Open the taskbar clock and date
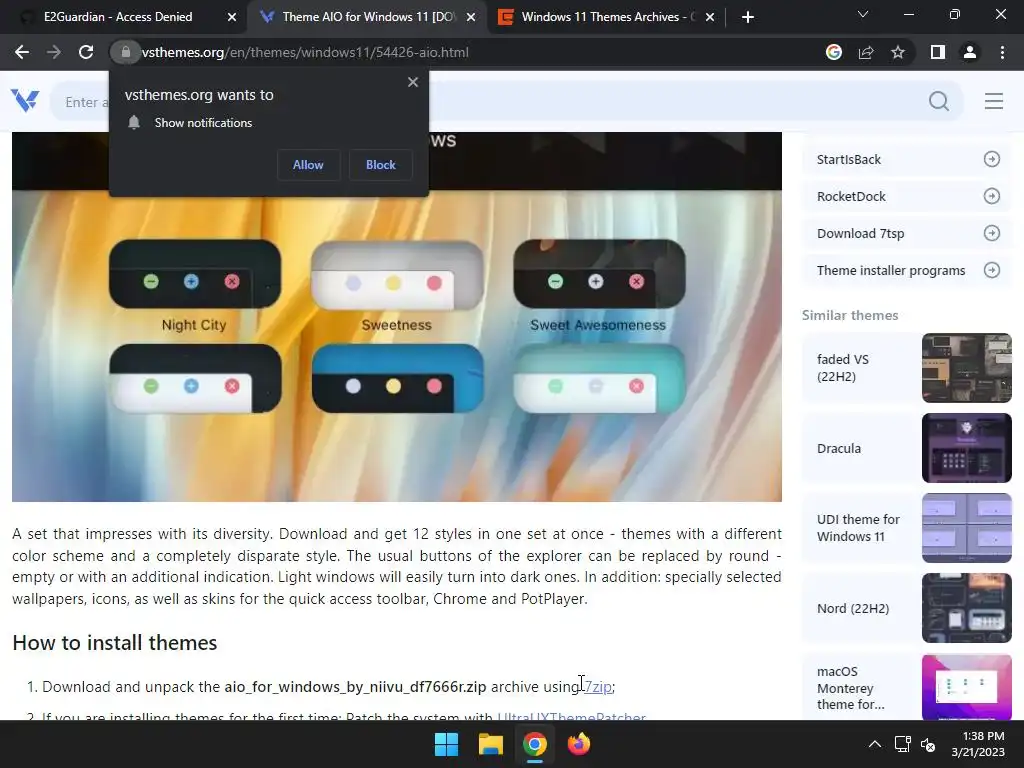The height and width of the screenshot is (768, 1024). (x=978, y=744)
